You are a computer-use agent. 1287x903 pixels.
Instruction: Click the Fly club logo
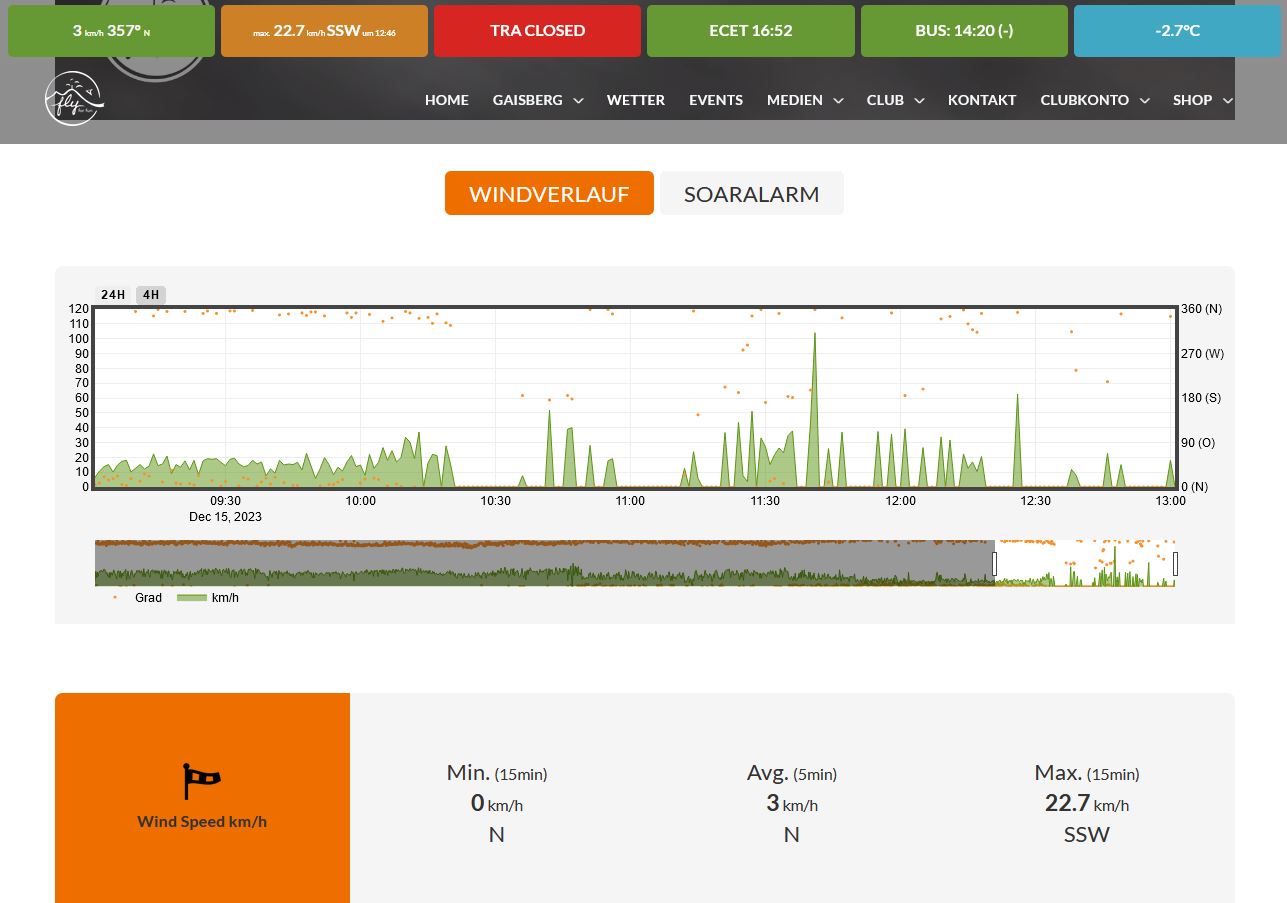(74, 99)
